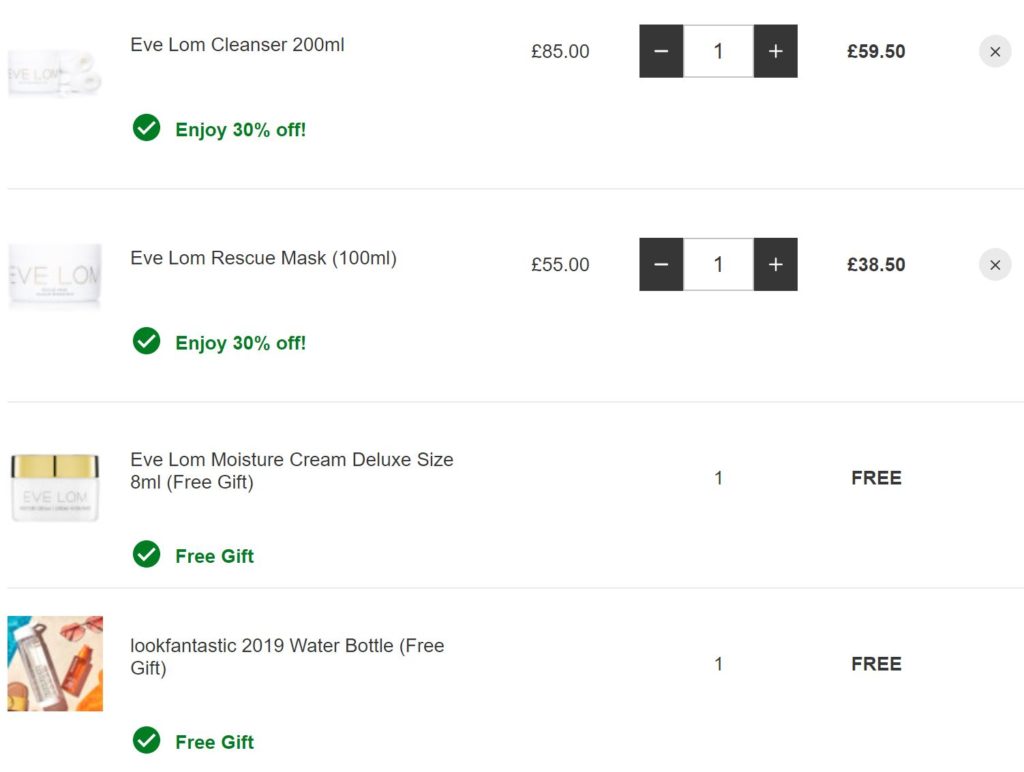Open the Eve Lom Rescue Mask (100ml) link
1024x772 pixels.
pos(263,258)
